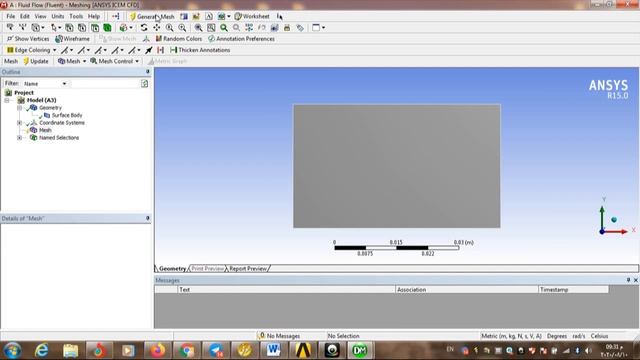Select the Zoom tool next to Pan
Image resolution: width=640 pixels, height=360 pixels.
coord(169,28)
